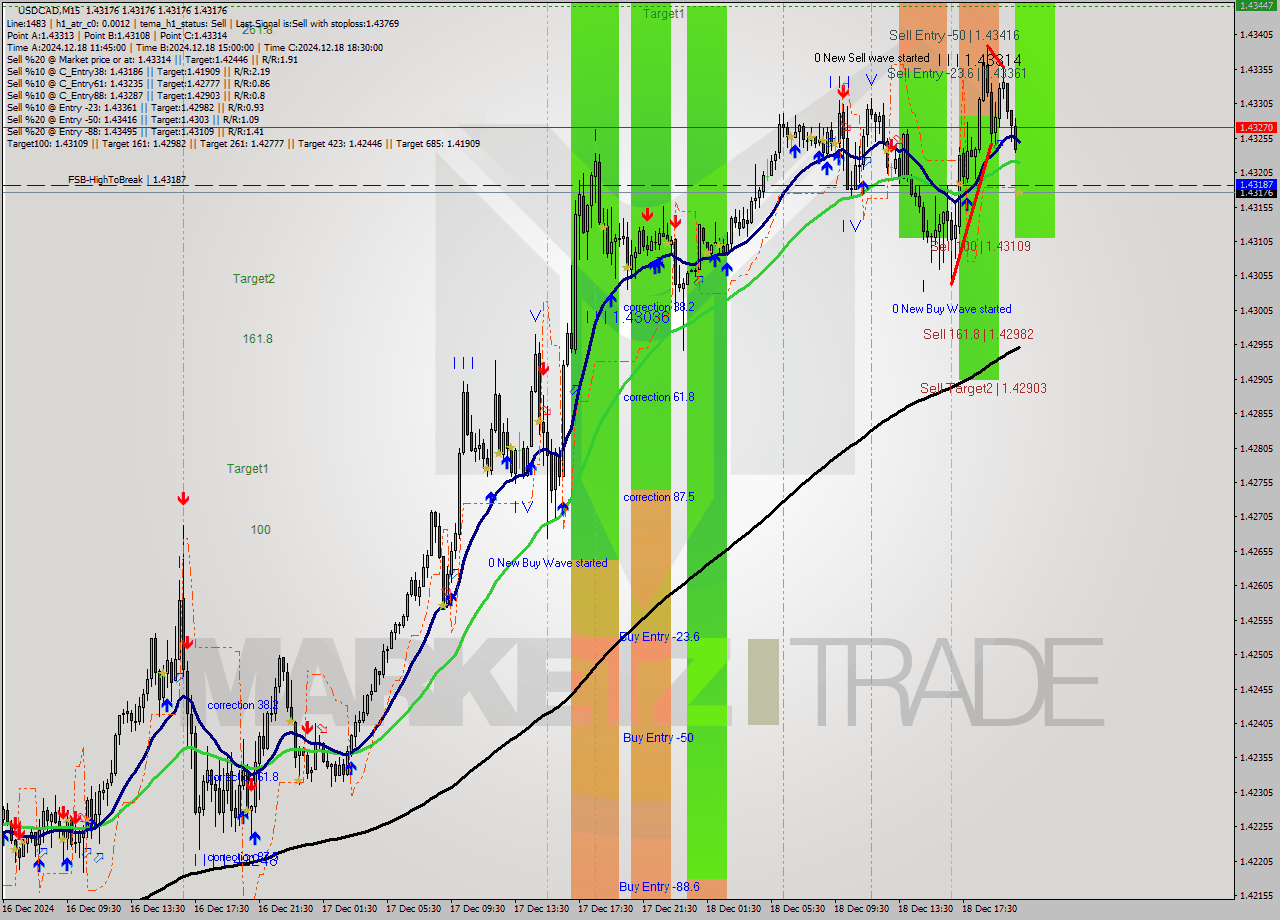Image resolution: width=1280 pixels, height=920 pixels.
Task: Click the '| | | 1.43314' wave label
Action: click(x=979, y=60)
